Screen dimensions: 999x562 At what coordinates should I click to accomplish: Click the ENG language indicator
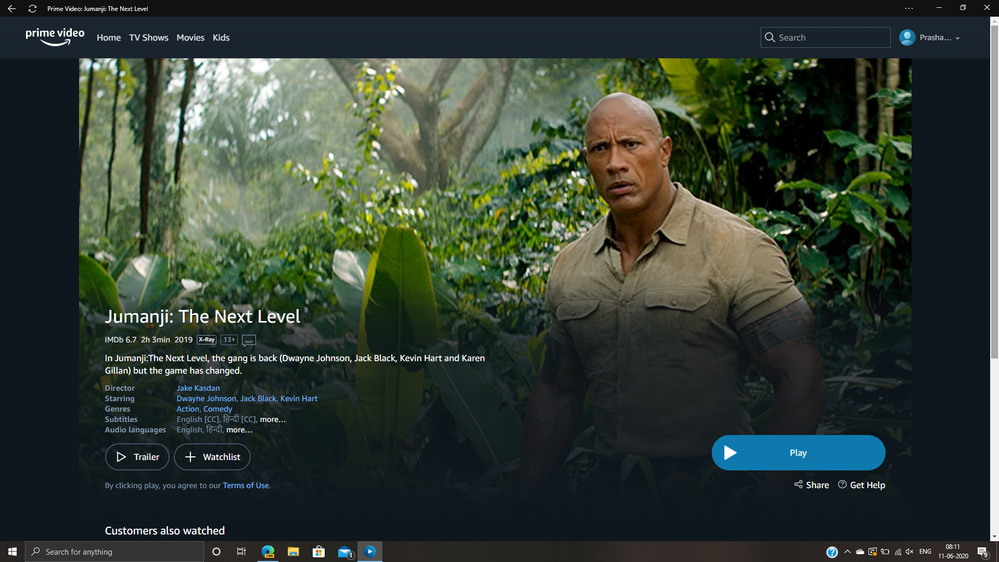(926, 552)
